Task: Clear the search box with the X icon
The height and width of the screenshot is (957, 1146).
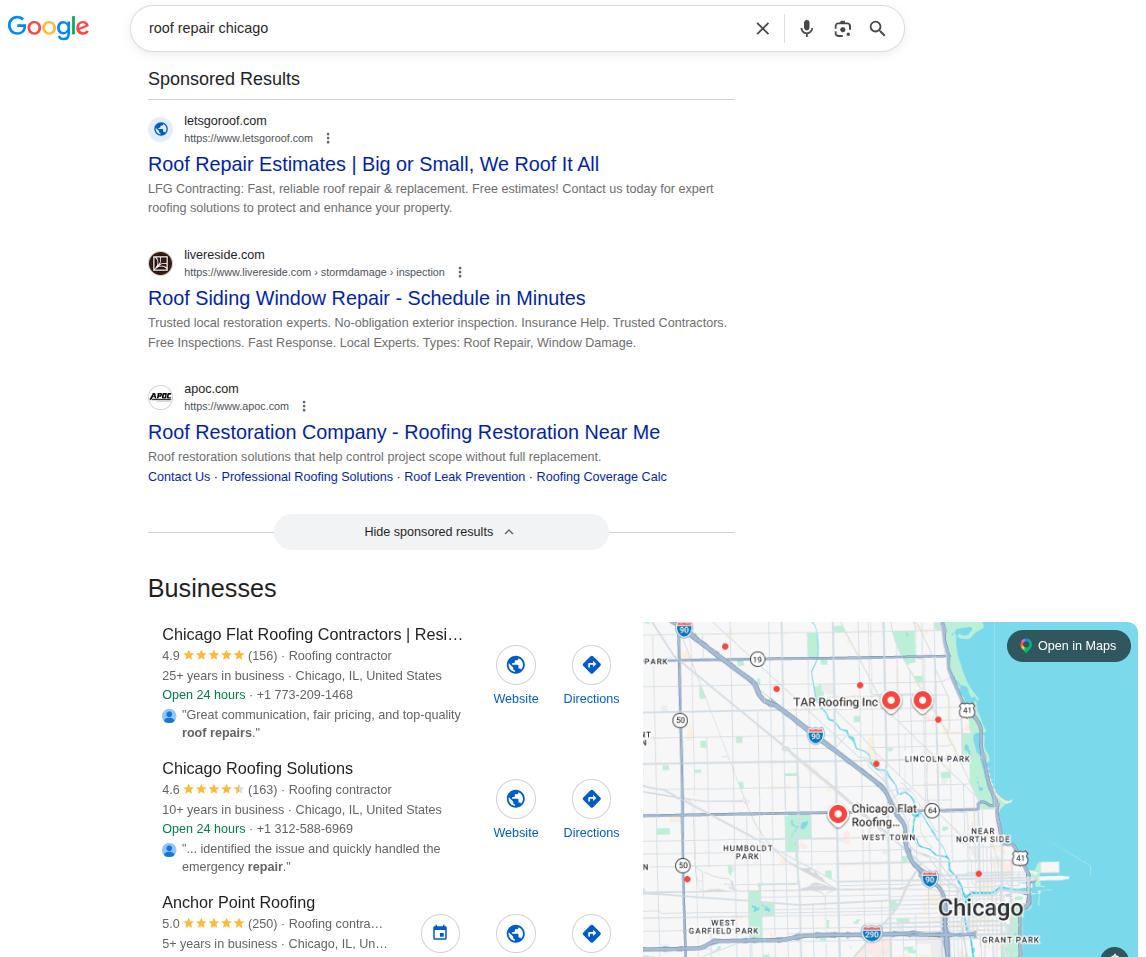Action: [x=762, y=29]
